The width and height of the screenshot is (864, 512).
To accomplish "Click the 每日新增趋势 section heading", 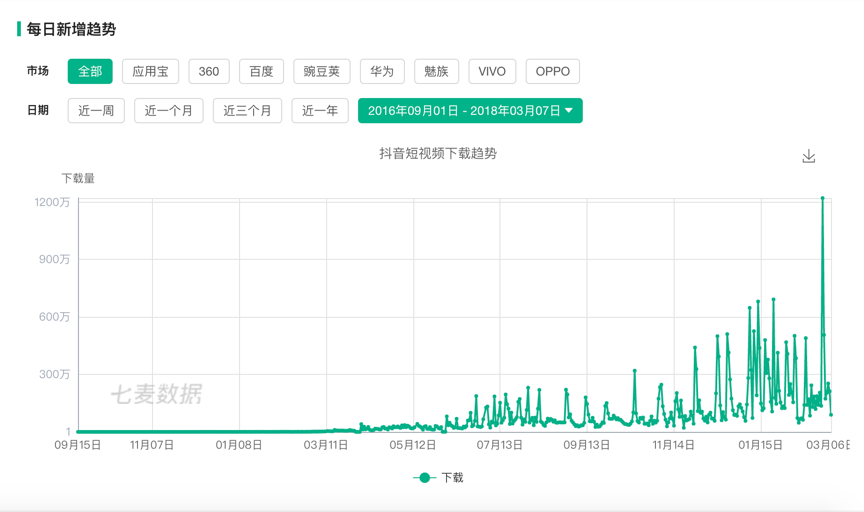I will click(x=71, y=29).
